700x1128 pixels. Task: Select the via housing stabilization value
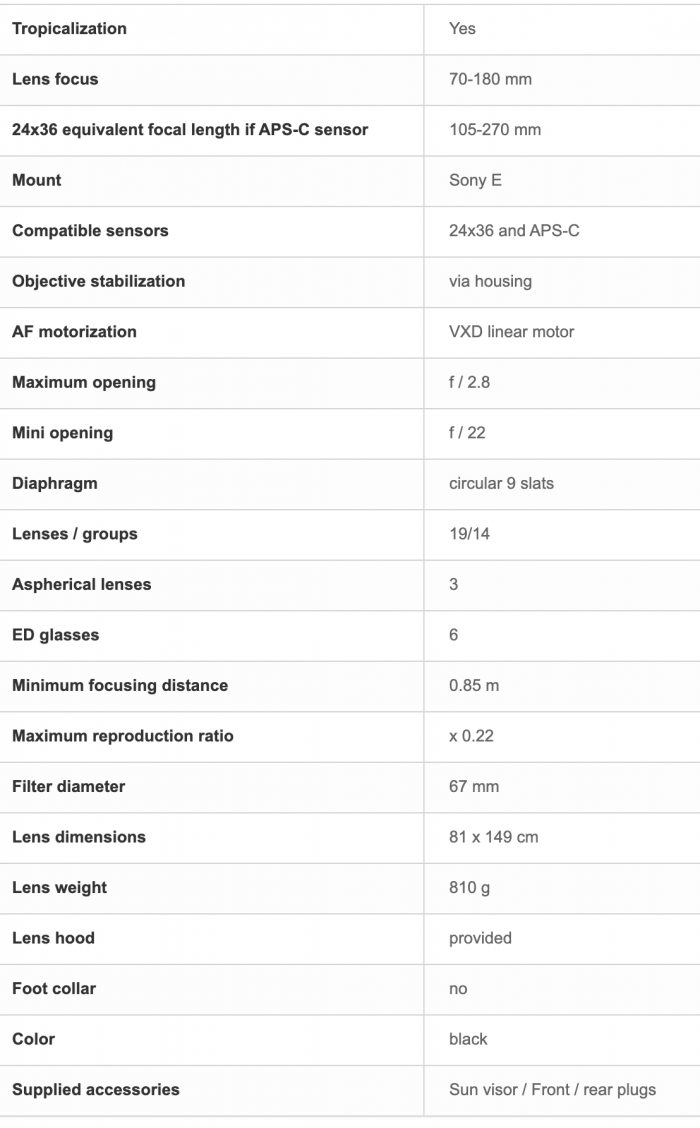[490, 281]
